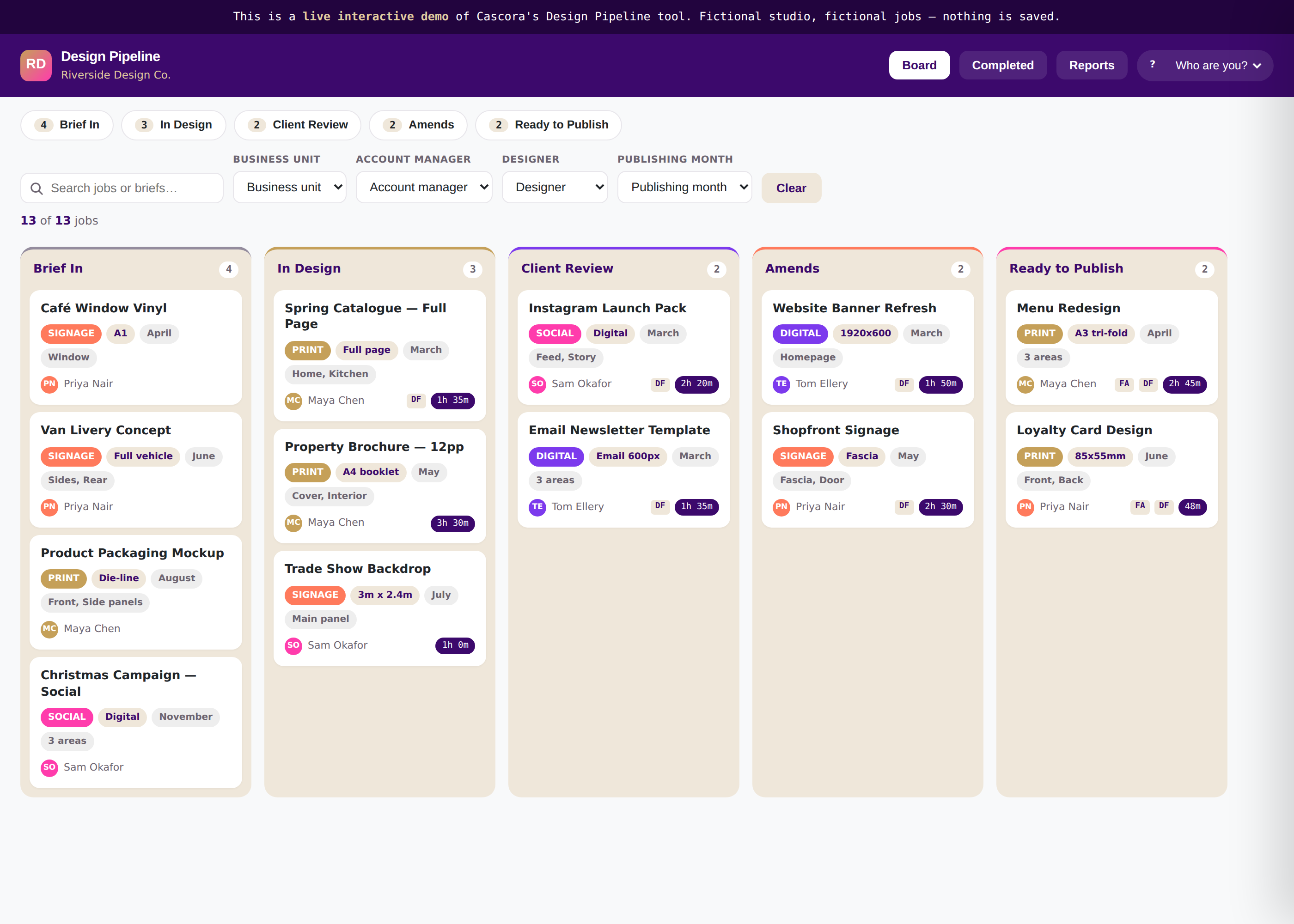Filter by the Client Review stage chip

point(298,125)
